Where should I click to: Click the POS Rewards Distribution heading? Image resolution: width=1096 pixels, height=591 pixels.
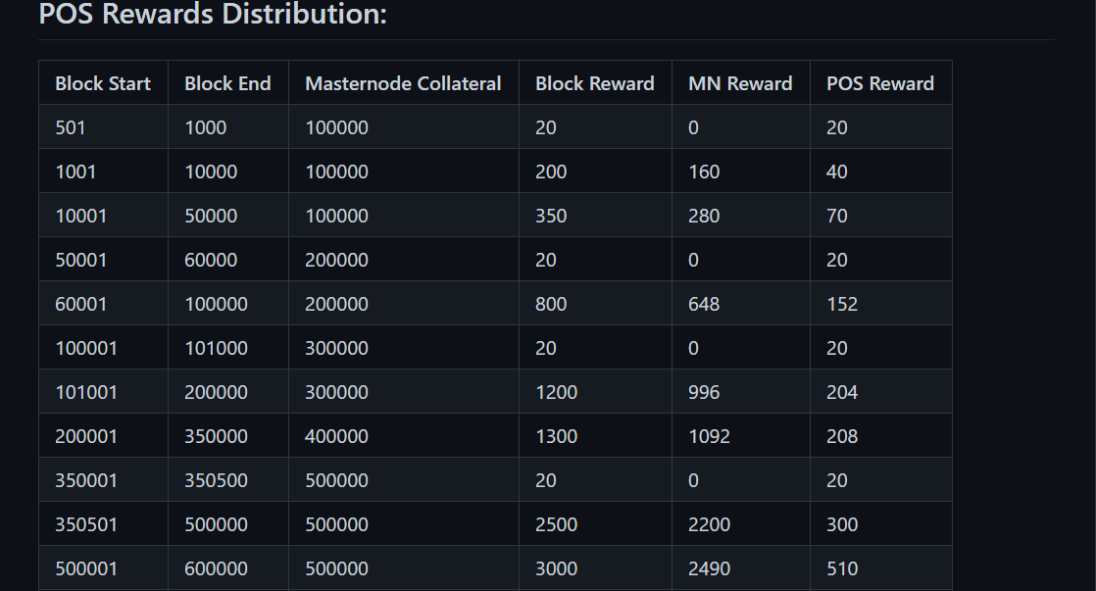(x=212, y=14)
